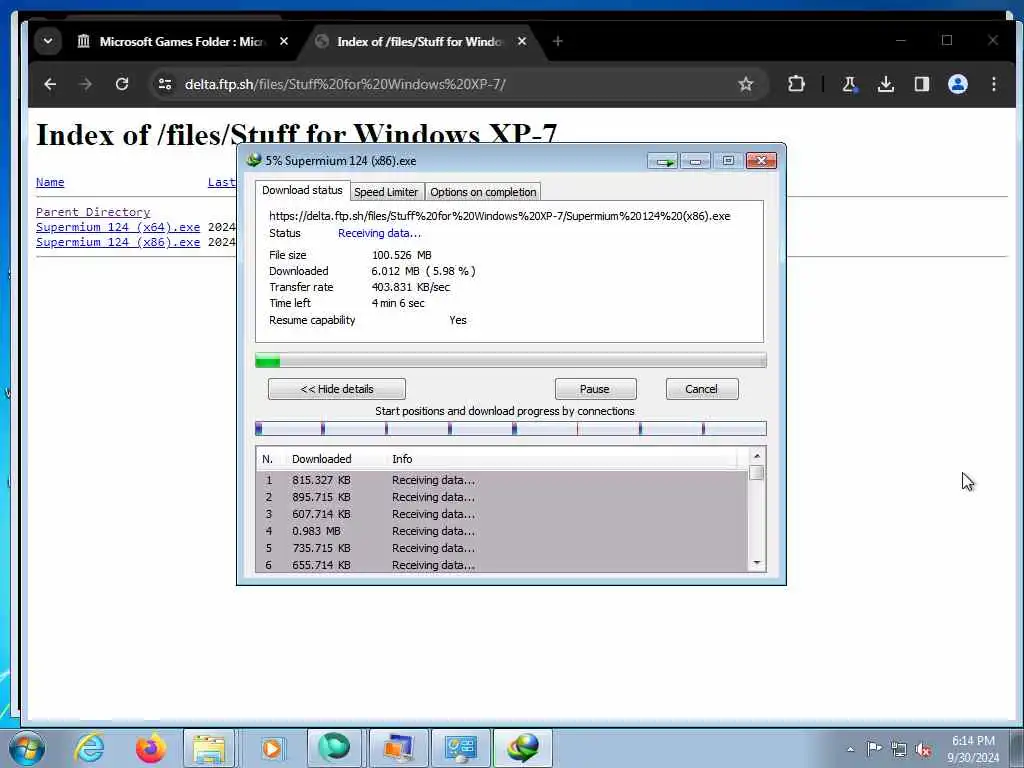This screenshot has width=1024, height=768.
Task: Click the download URL text in dialog
Action: 500,216
